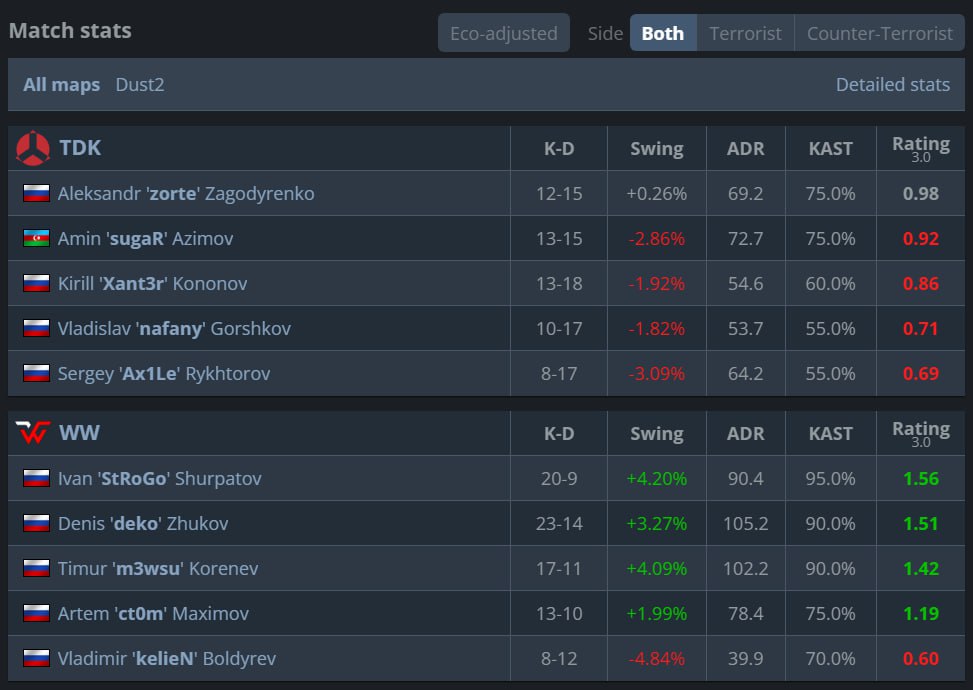Click the flag icon beside kelieN
This screenshot has height=690, width=973.
pos(36,658)
